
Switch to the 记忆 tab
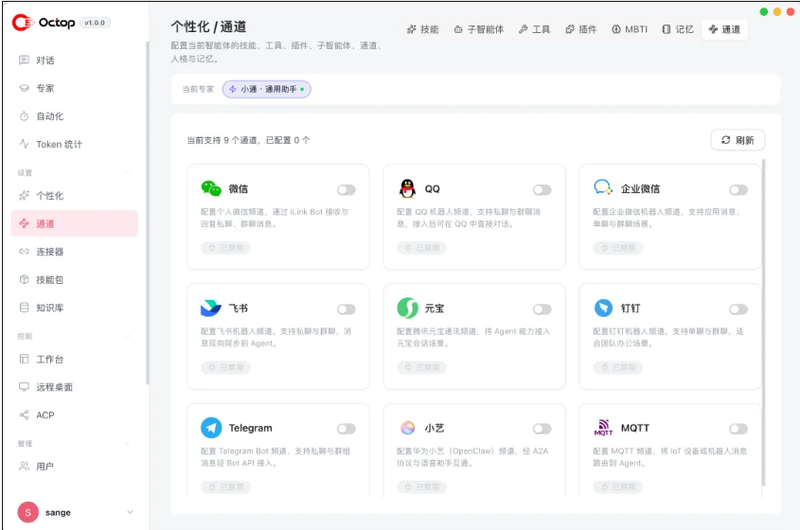click(x=678, y=30)
